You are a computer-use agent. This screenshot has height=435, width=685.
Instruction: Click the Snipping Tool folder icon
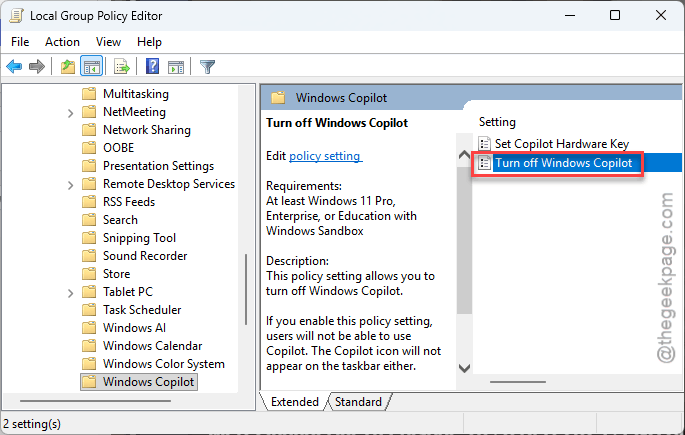point(89,238)
